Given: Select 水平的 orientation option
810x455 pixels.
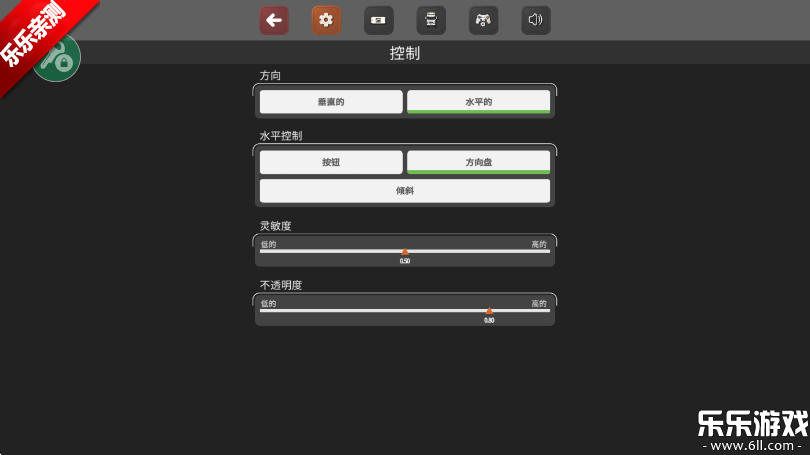Looking at the screenshot, I should click(x=478, y=102).
